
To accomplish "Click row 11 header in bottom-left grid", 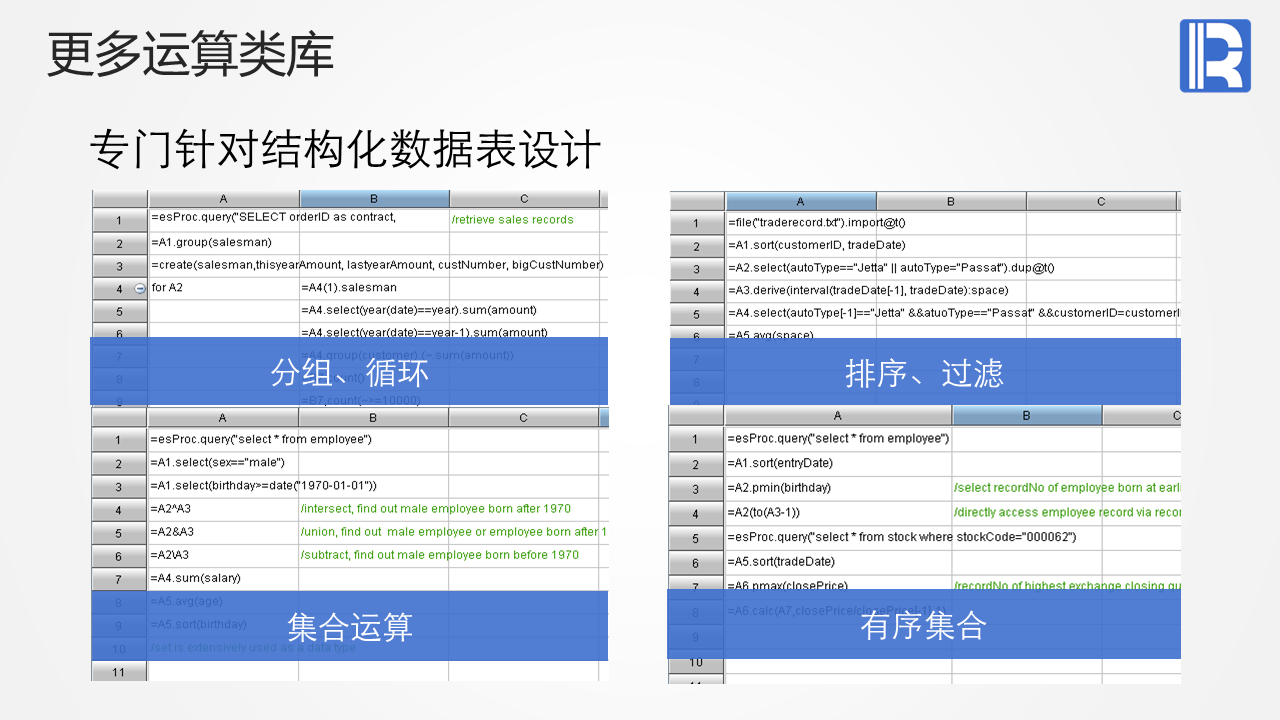I will (119, 672).
